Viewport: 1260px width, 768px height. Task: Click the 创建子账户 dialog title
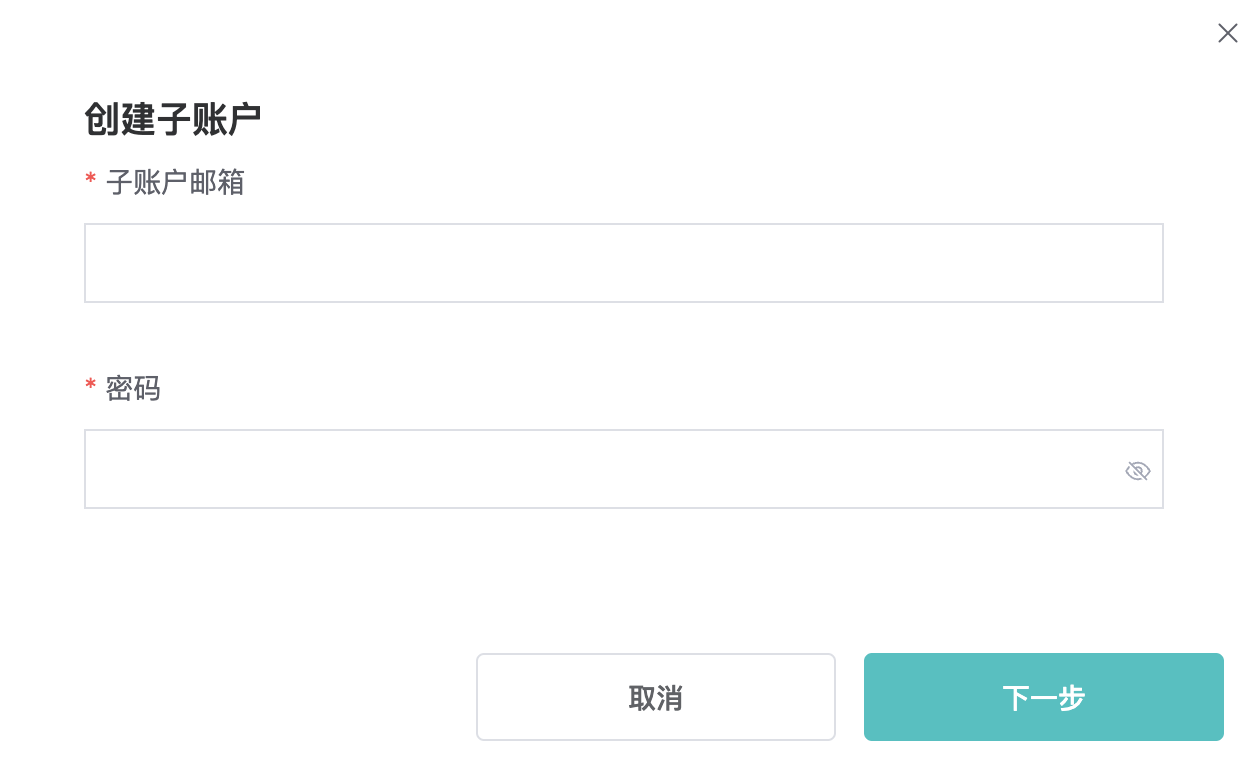click(172, 119)
